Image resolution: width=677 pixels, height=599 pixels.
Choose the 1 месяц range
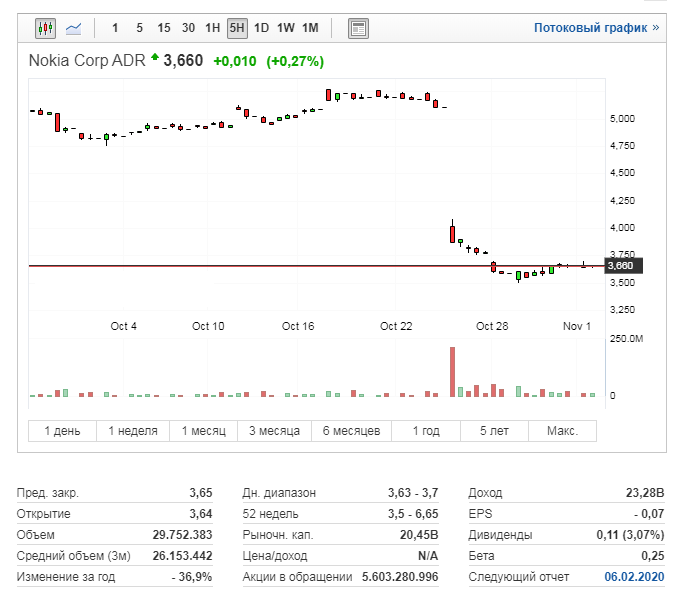click(x=203, y=431)
